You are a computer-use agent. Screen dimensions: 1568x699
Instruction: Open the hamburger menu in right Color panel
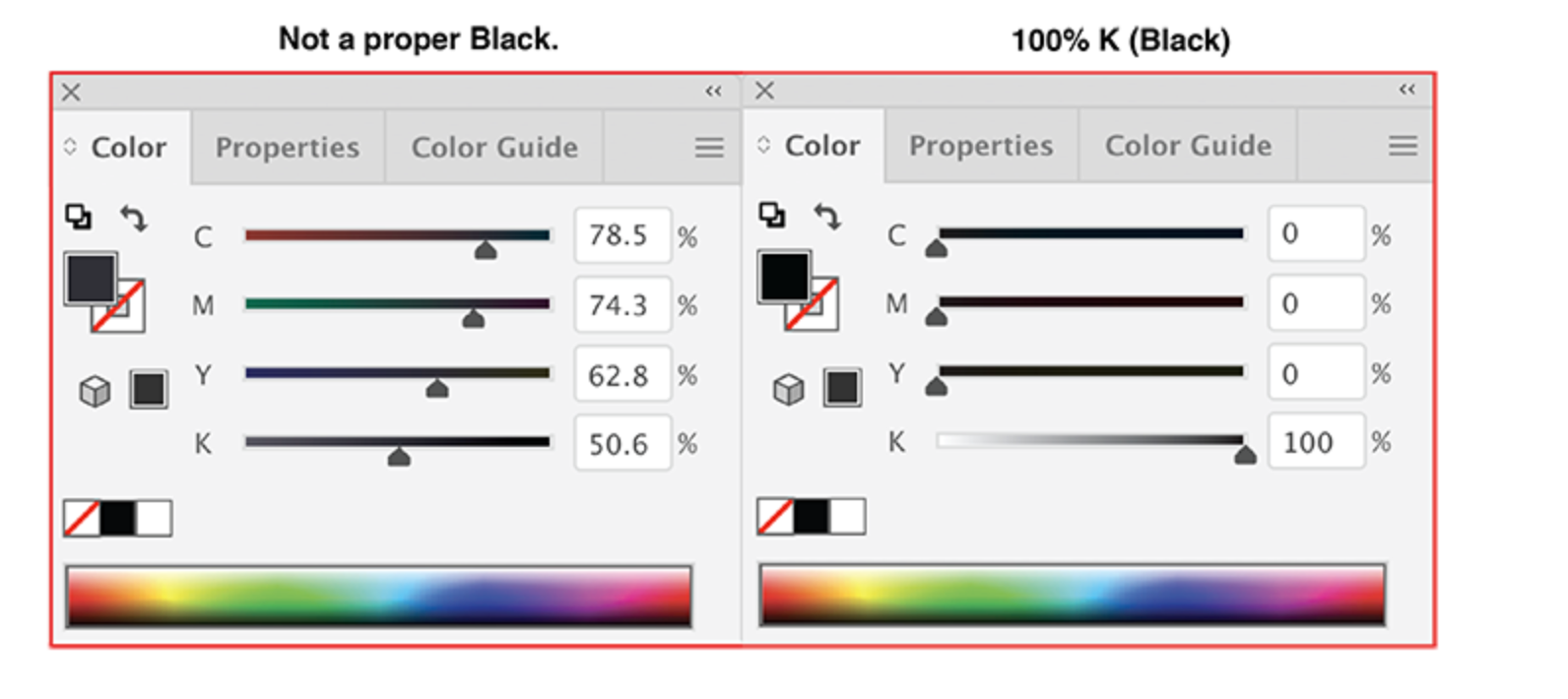coord(1403,147)
